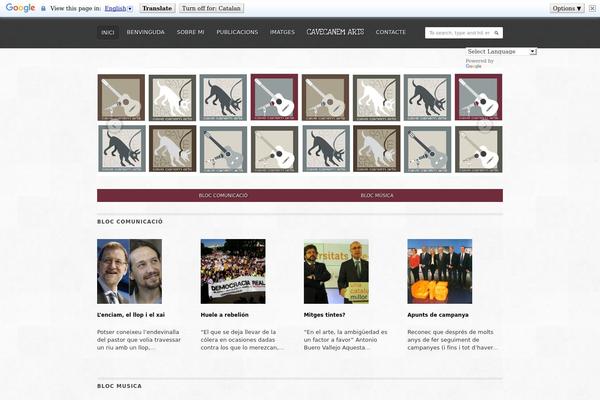Open Democracia Real protest thumbnail
This screenshot has height=400, width=600.
[233, 271]
